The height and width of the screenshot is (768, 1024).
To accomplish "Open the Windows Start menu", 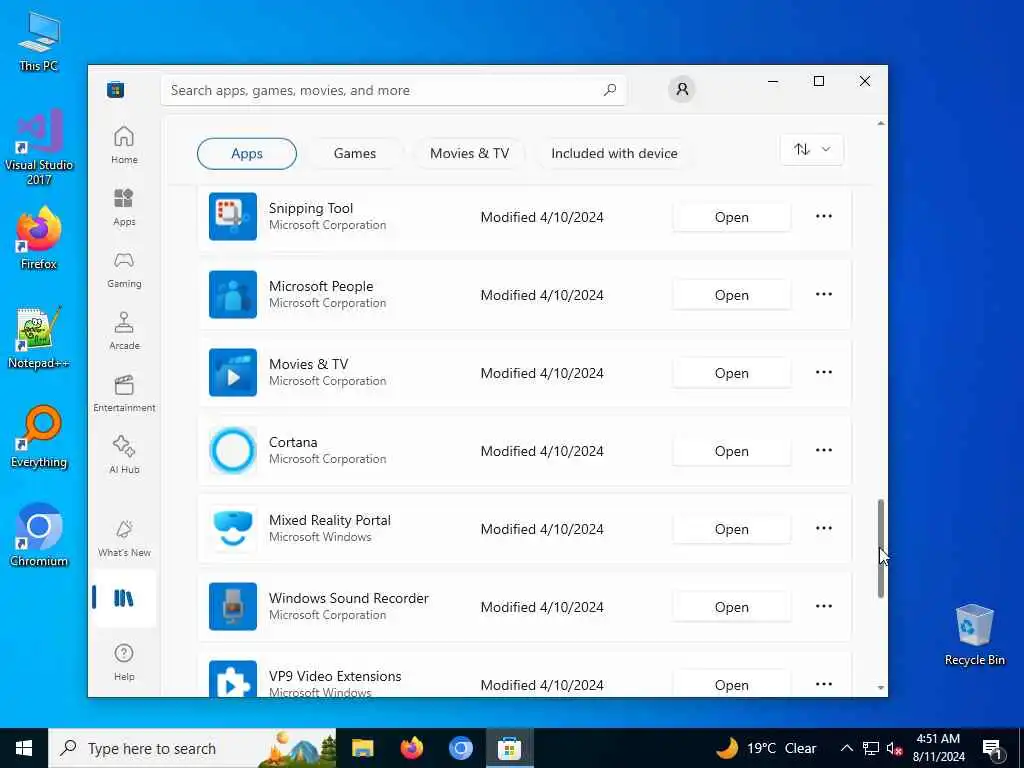I will [24, 748].
